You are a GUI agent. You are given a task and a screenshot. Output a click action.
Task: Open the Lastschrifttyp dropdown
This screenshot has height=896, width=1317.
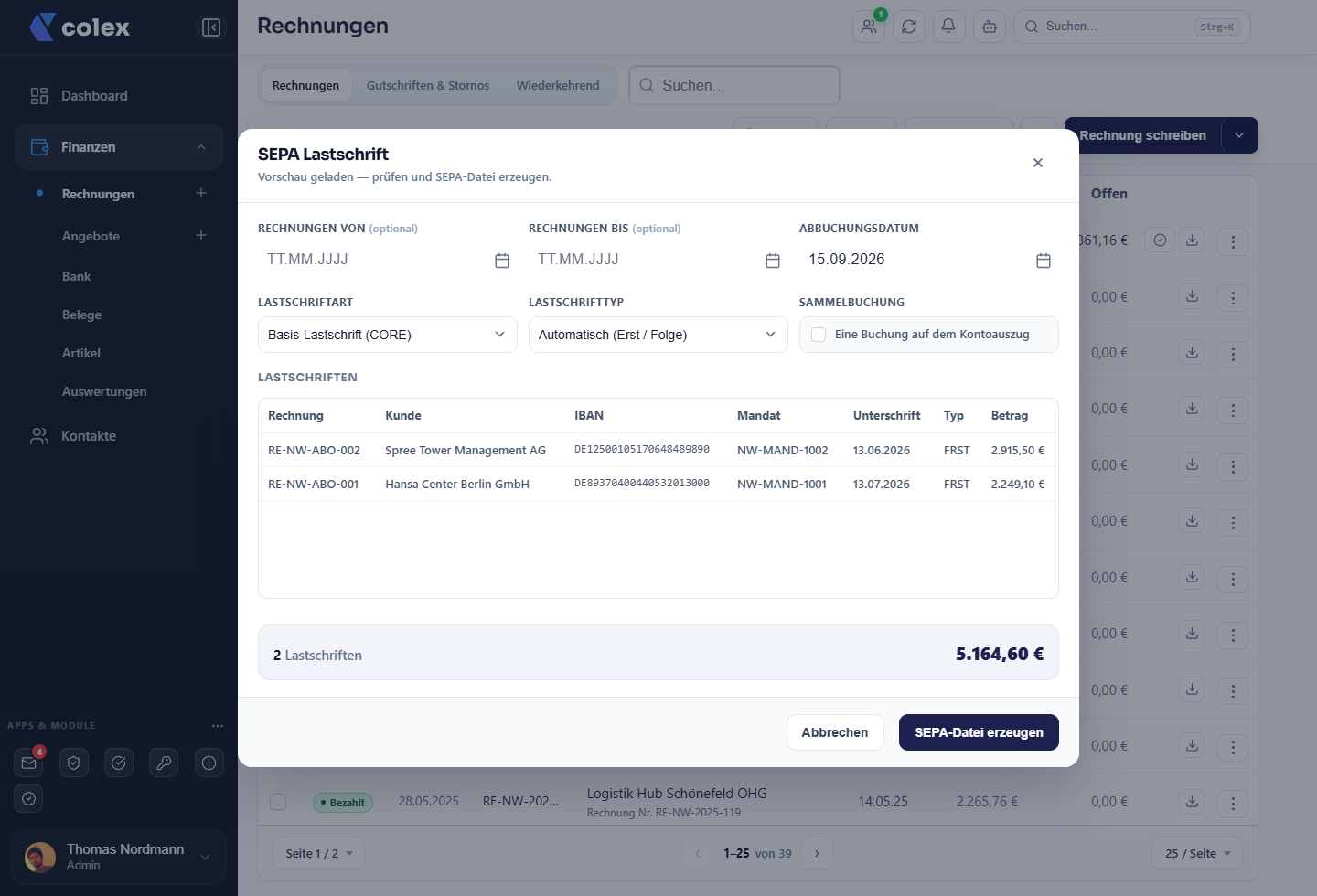click(x=658, y=335)
